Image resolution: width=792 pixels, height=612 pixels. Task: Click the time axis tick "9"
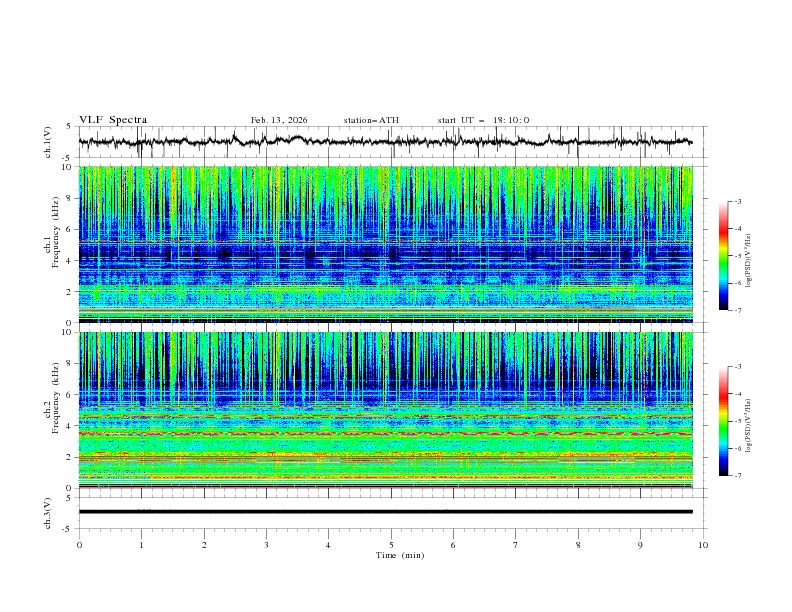click(x=640, y=545)
